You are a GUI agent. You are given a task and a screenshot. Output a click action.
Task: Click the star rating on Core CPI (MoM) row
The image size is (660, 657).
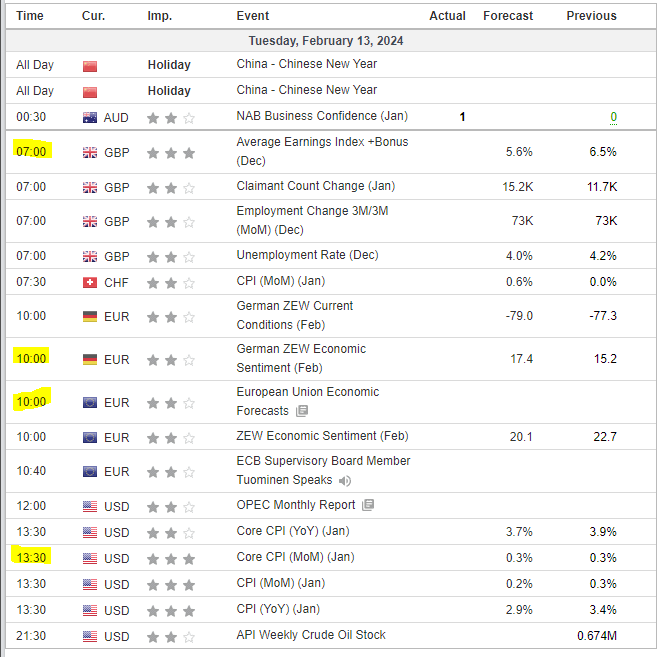click(170, 558)
